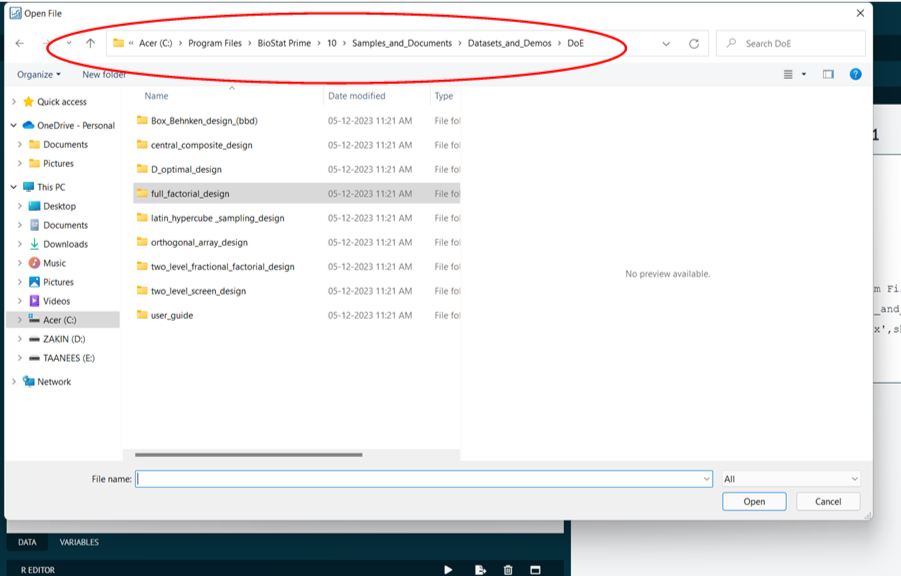Expand the ZAKIN (D:) drive node
This screenshot has width=901, height=576.
coord(20,339)
